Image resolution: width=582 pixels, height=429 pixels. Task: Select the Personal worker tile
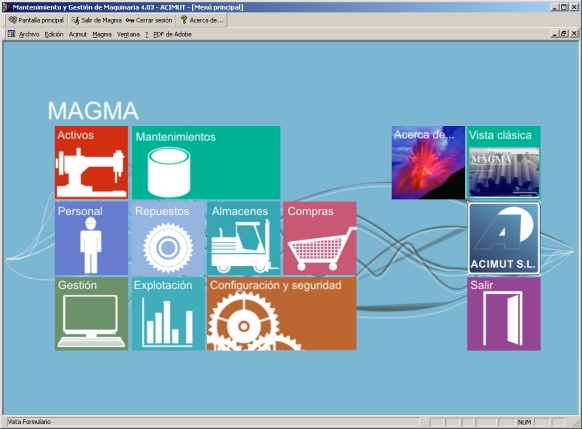tap(91, 238)
